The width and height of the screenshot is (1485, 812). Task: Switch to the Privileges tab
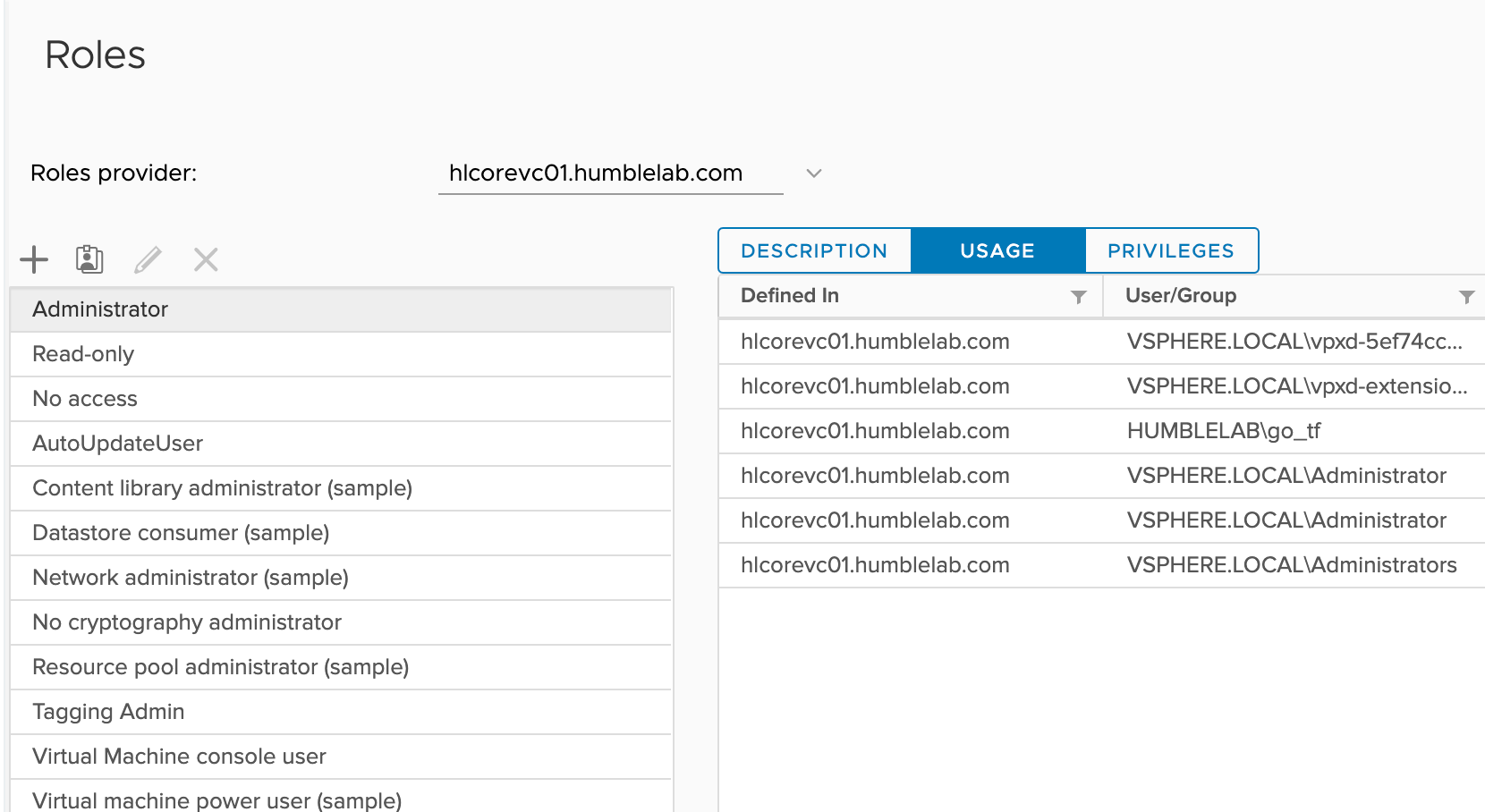1170,251
